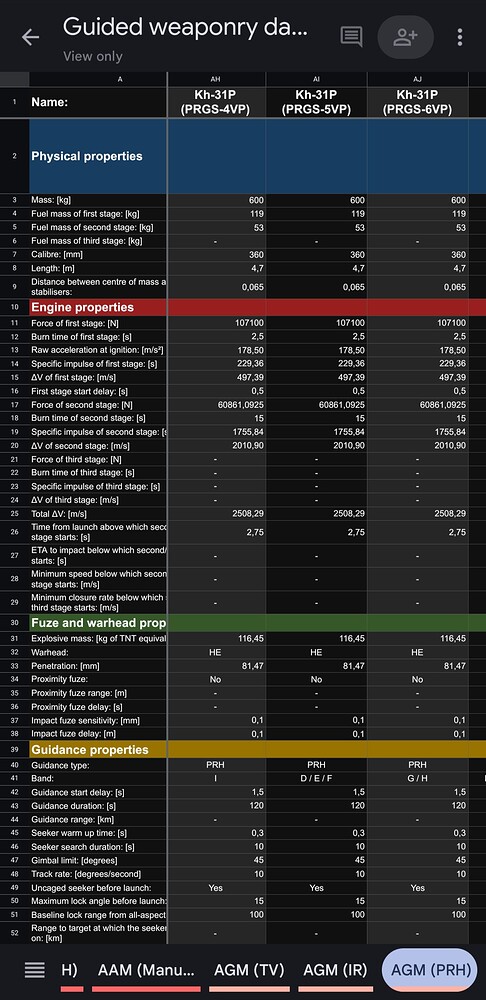Select the Calibre: [mm] label cell
The height and width of the screenshot is (1000, 486).
click(x=98, y=254)
